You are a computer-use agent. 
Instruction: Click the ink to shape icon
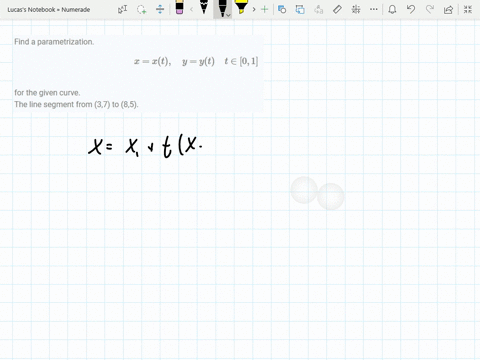click(300, 9)
